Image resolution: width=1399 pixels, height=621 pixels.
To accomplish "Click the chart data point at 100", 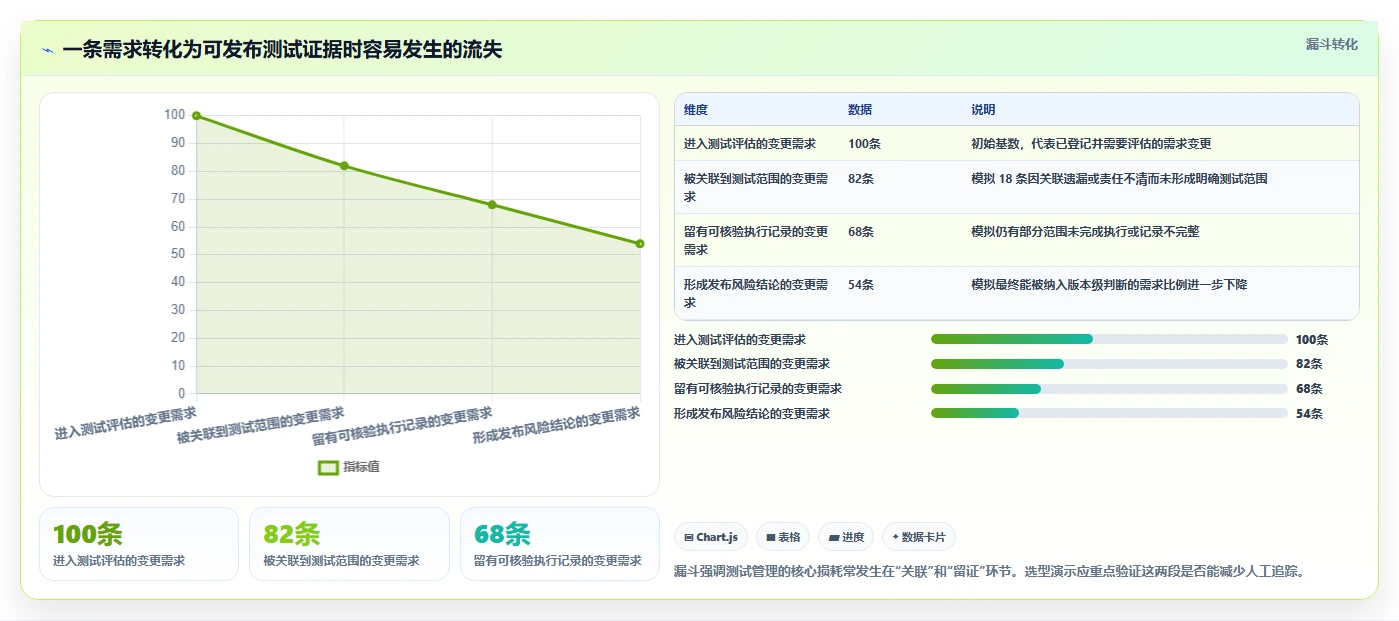I will [x=196, y=116].
